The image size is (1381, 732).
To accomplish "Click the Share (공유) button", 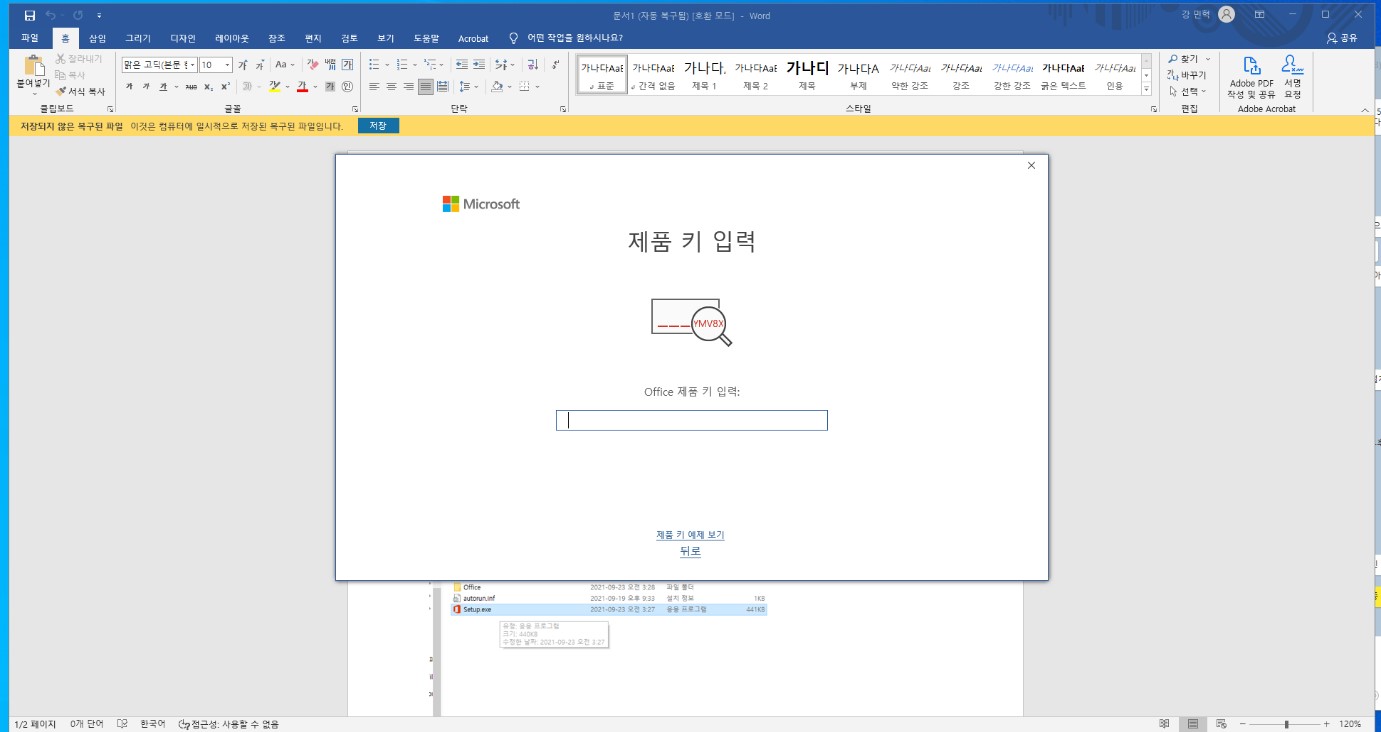I will pyautogui.click(x=1342, y=38).
